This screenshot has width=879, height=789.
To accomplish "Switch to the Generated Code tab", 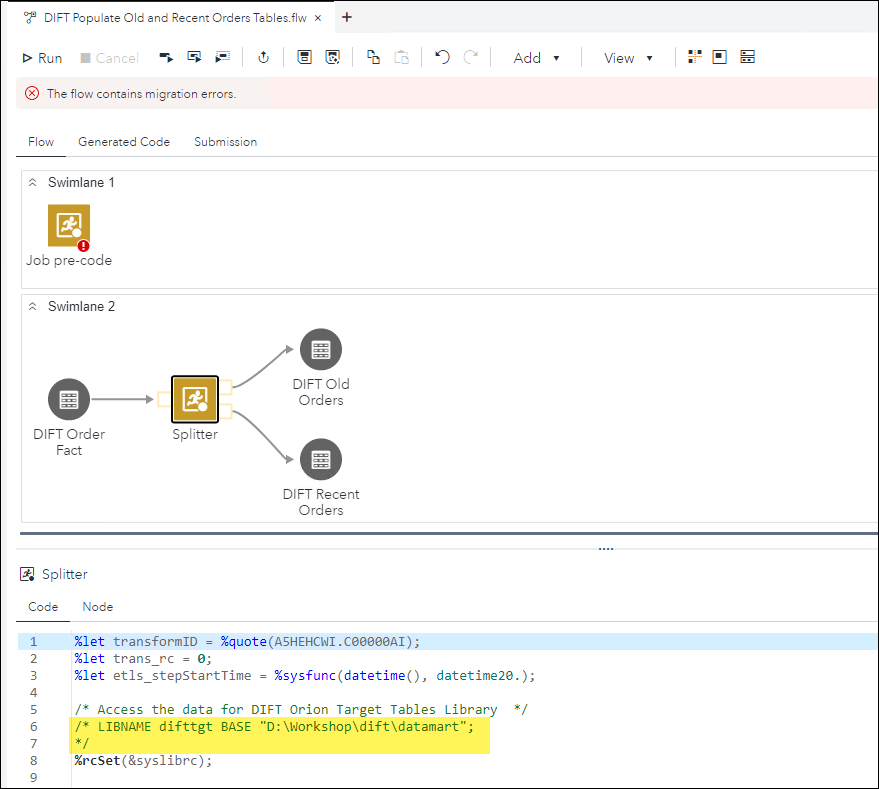I will 124,142.
